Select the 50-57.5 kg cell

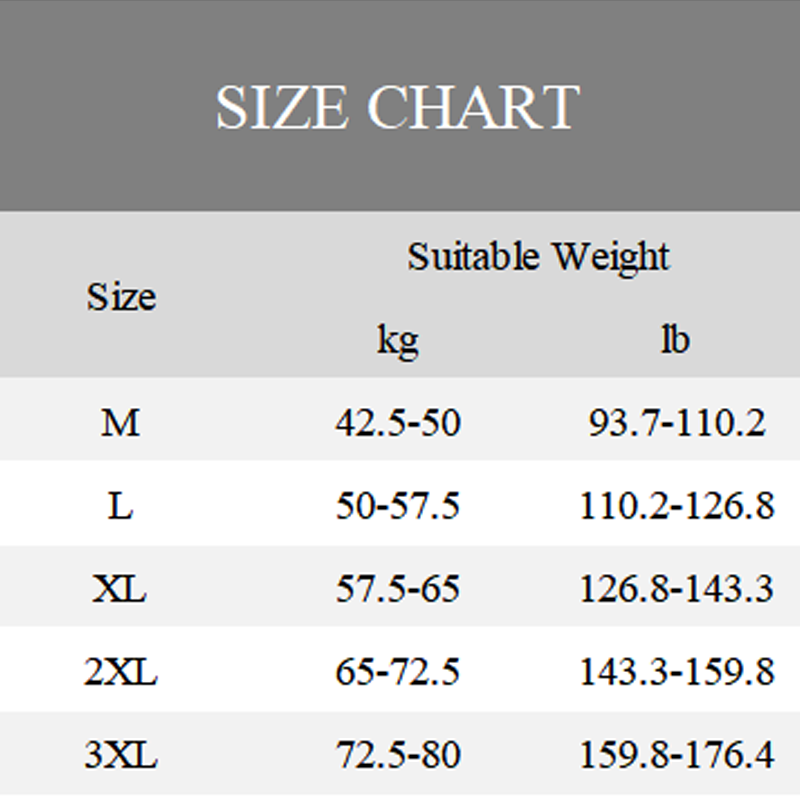398,506
